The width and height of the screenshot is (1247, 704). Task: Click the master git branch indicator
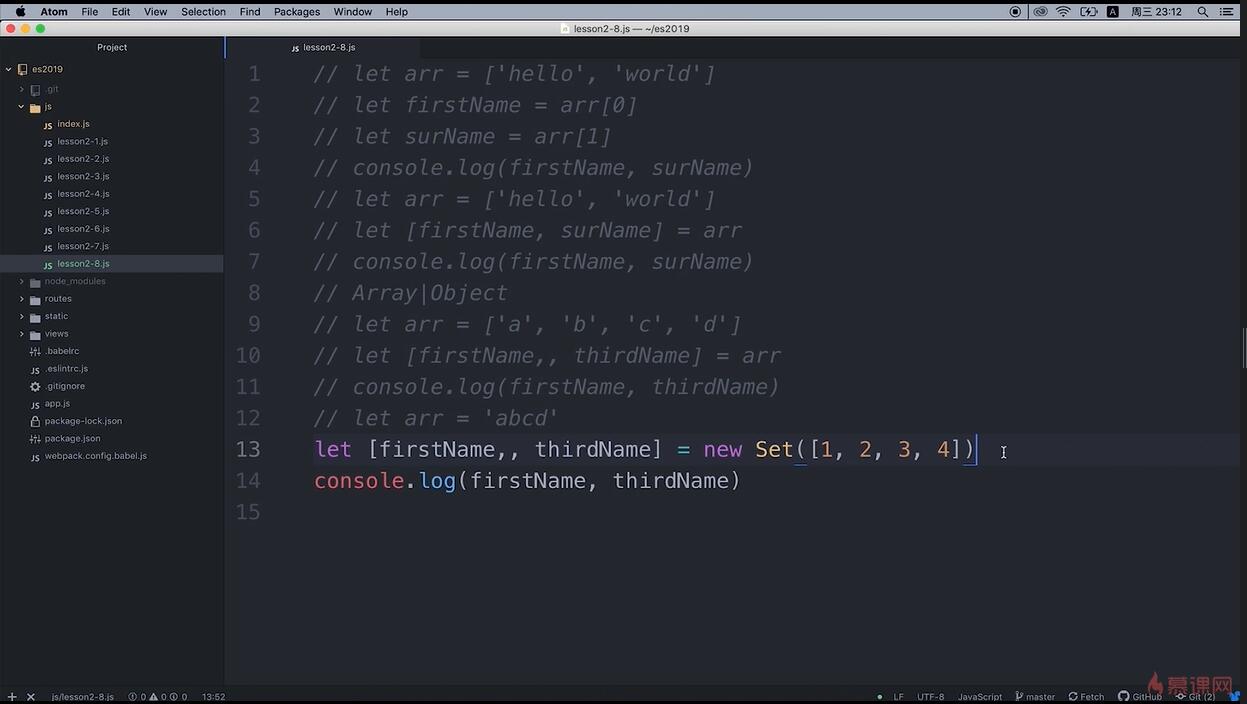[1035, 697]
